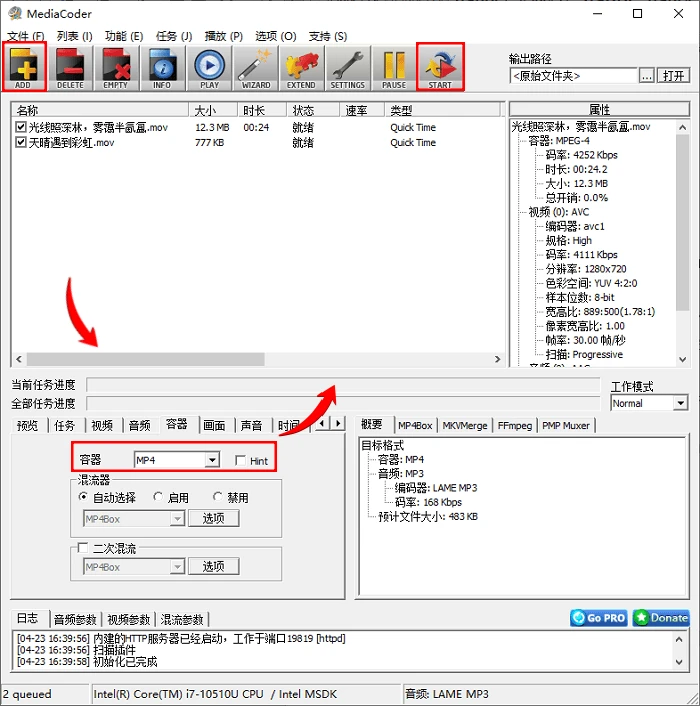Click the tab strip left arrow
Viewport: 700px width, 706px height.
(x=322, y=423)
